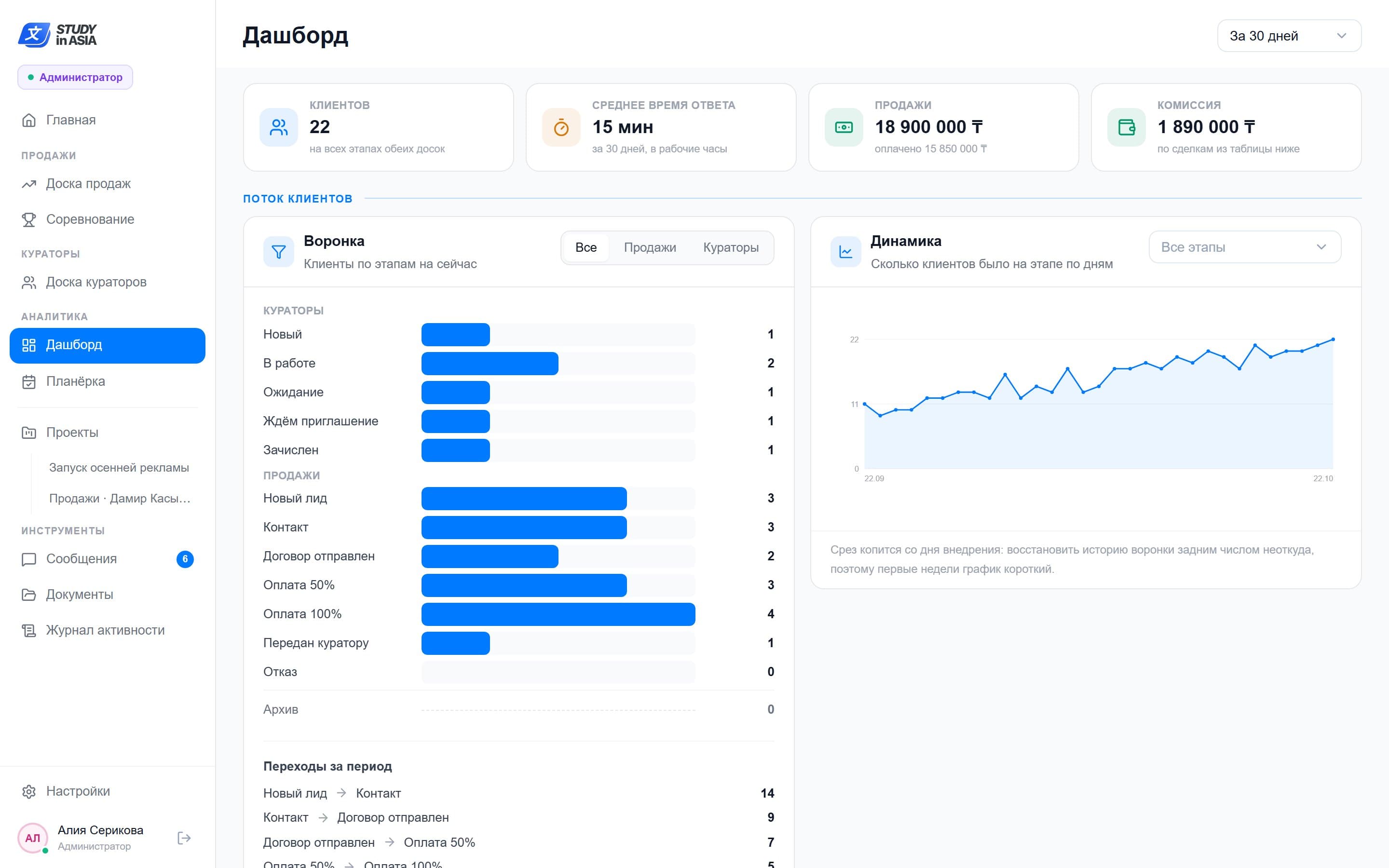Click the chat bubble icon beside Сообщения
This screenshot has width=1389, height=868.
(x=29, y=559)
